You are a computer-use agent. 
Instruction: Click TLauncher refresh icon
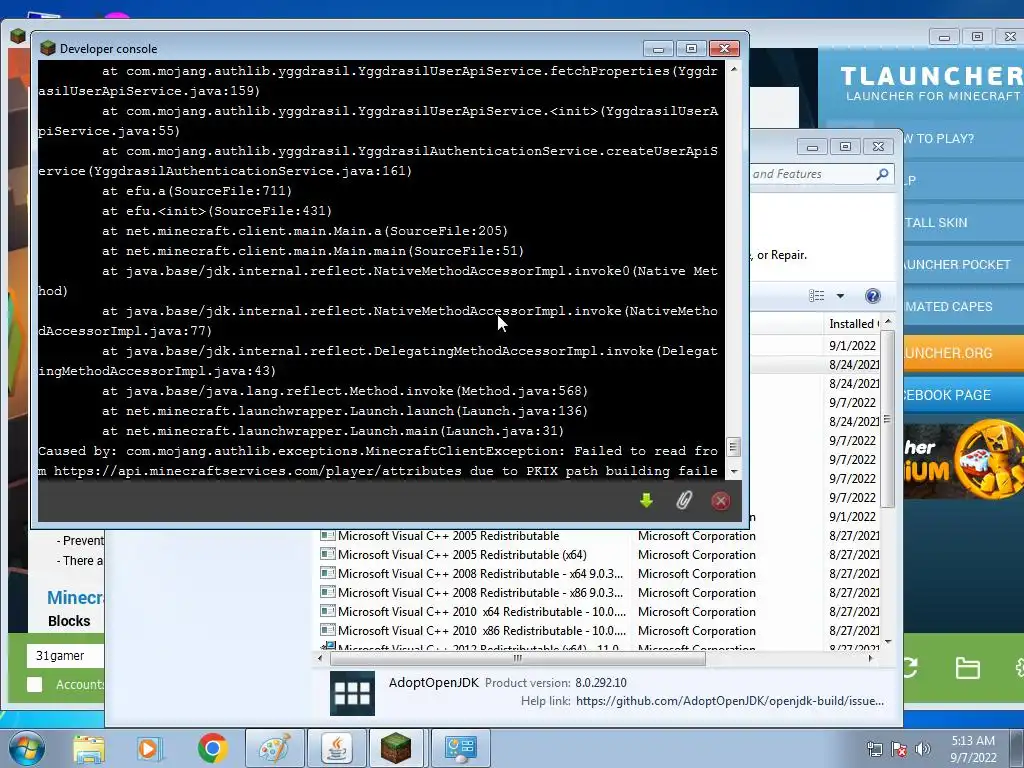(910, 667)
